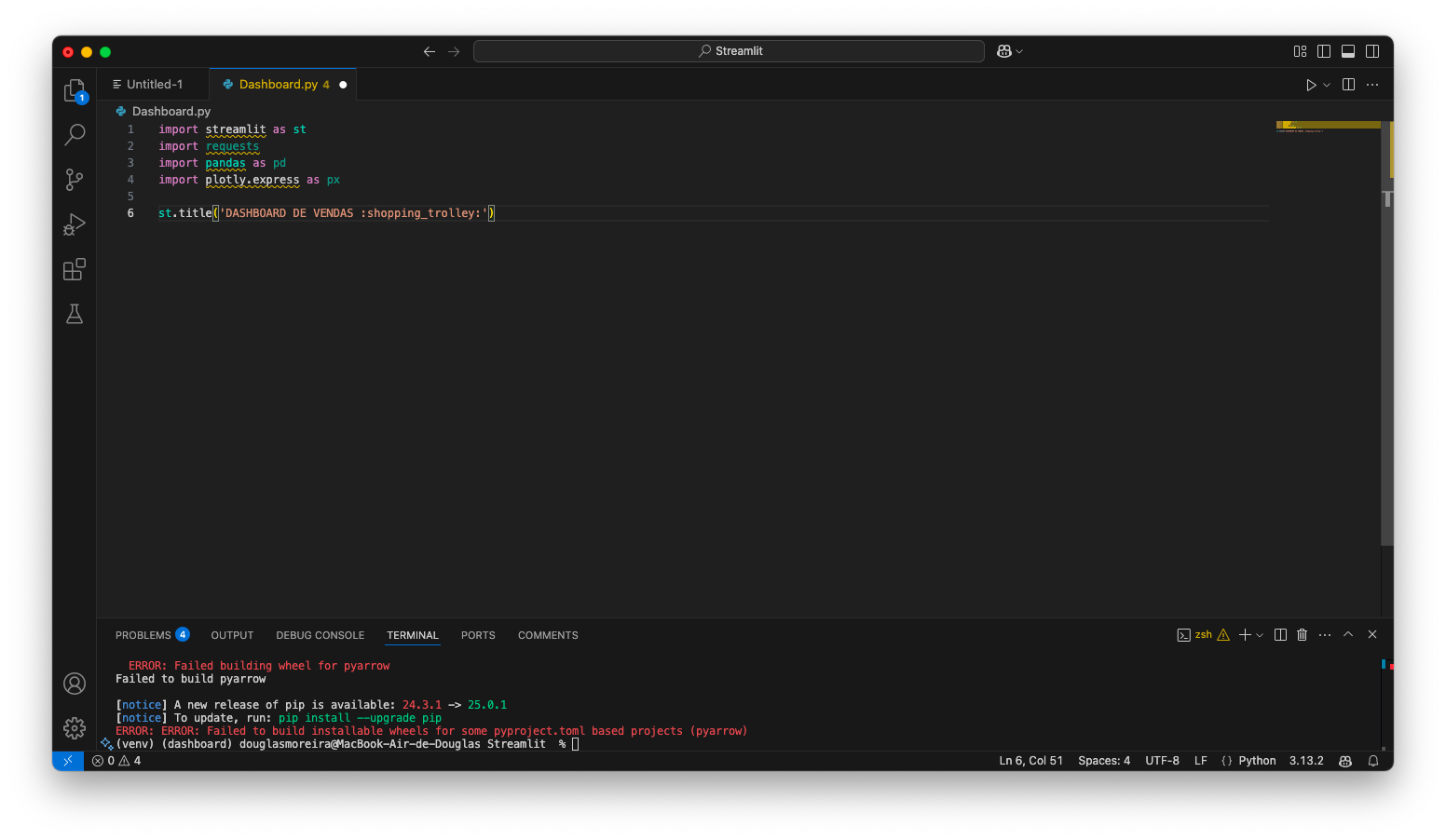
Task: Click the Streamlit command center search field
Action: [729, 51]
